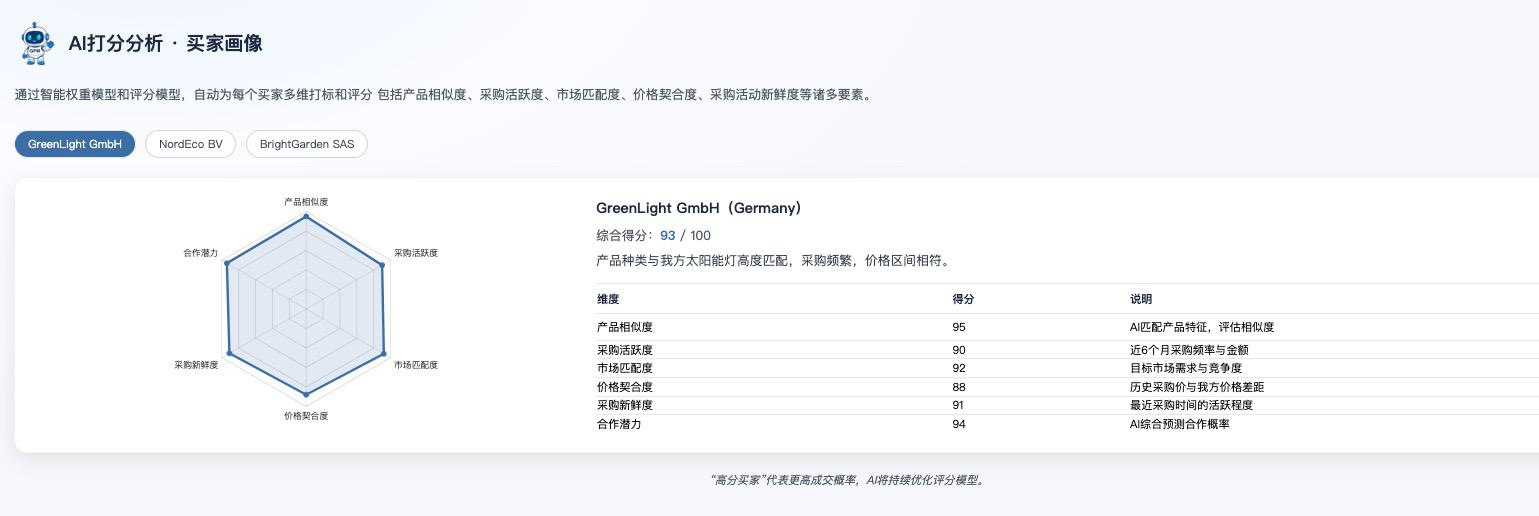This screenshot has height=516, width=1539.
Task: Click the 说明 column header in table
Action: click(x=1141, y=299)
